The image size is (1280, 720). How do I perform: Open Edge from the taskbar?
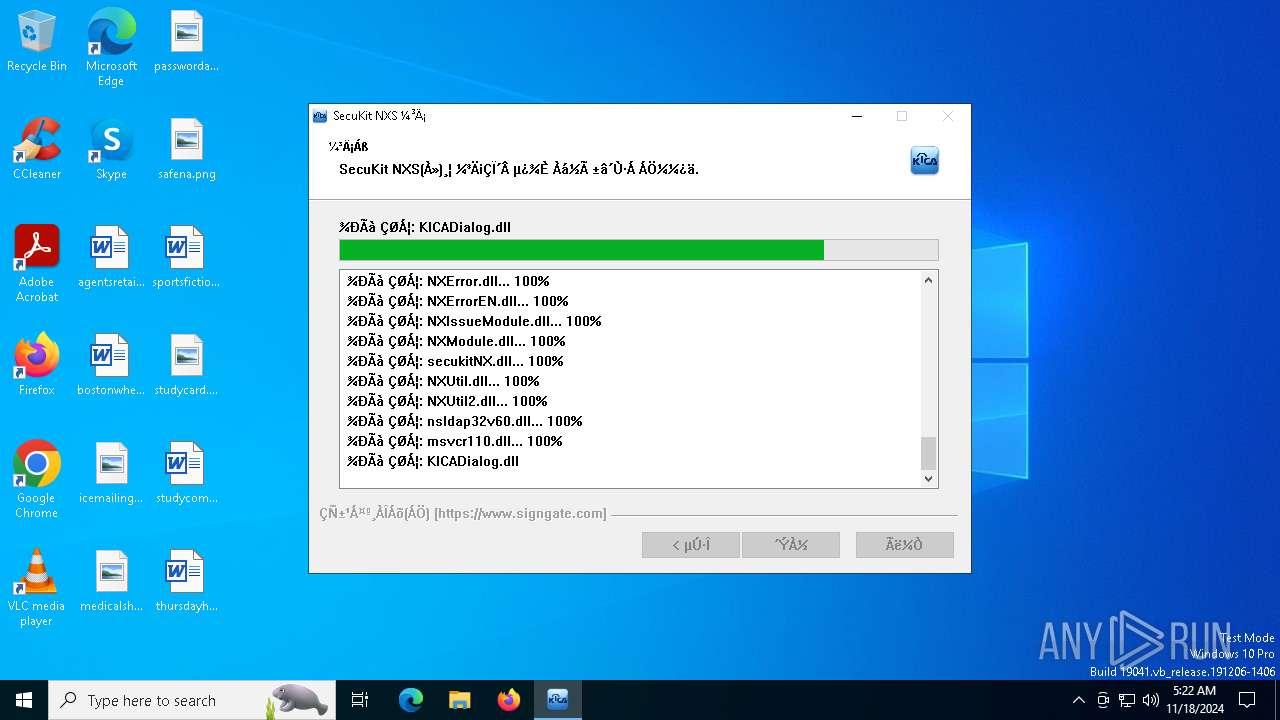point(411,700)
